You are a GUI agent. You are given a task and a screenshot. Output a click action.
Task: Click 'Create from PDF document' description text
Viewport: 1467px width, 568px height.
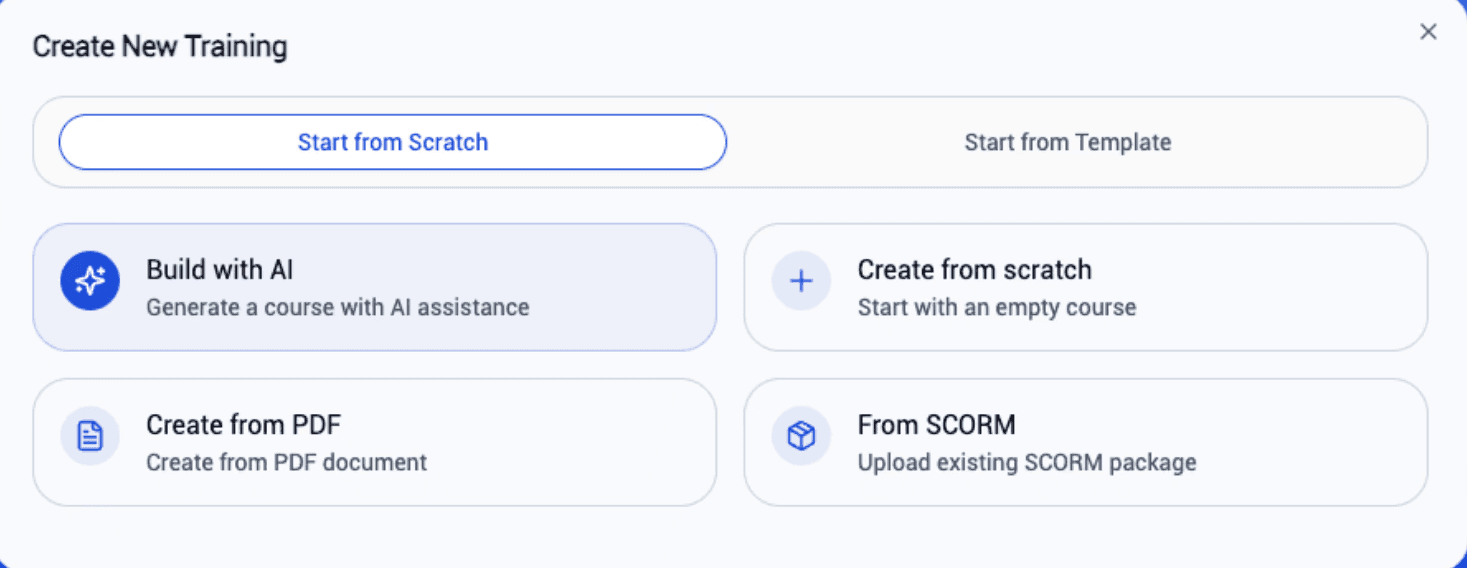(286, 462)
